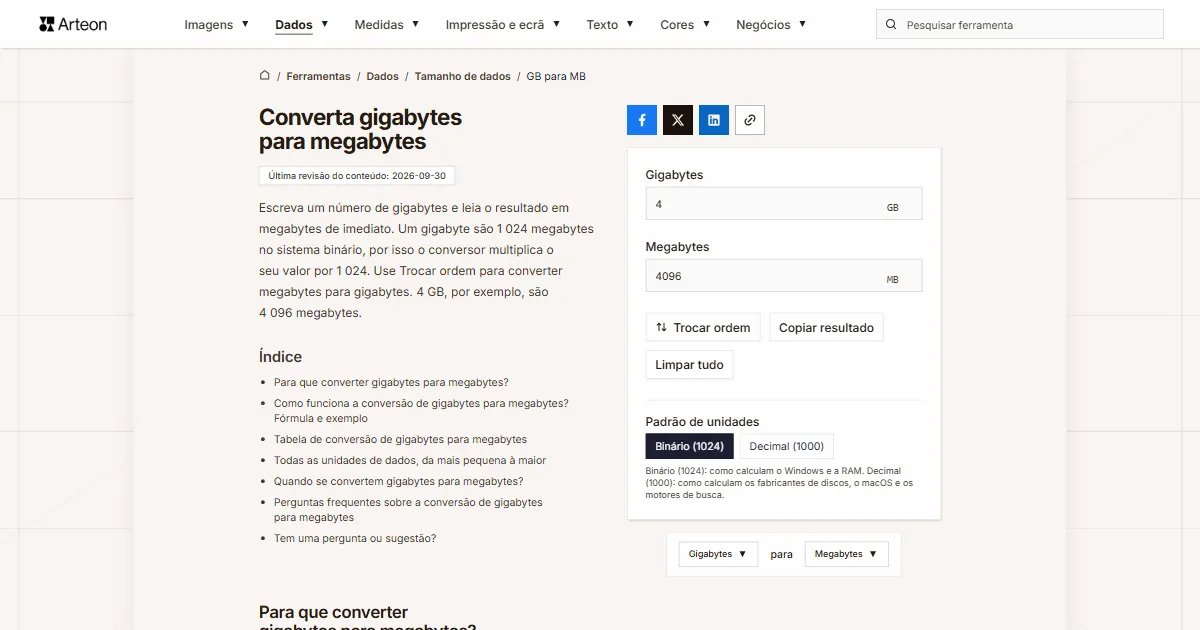1200x630 pixels.
Task: Click the Trocar ordem button
Action: tap(703, 328)
